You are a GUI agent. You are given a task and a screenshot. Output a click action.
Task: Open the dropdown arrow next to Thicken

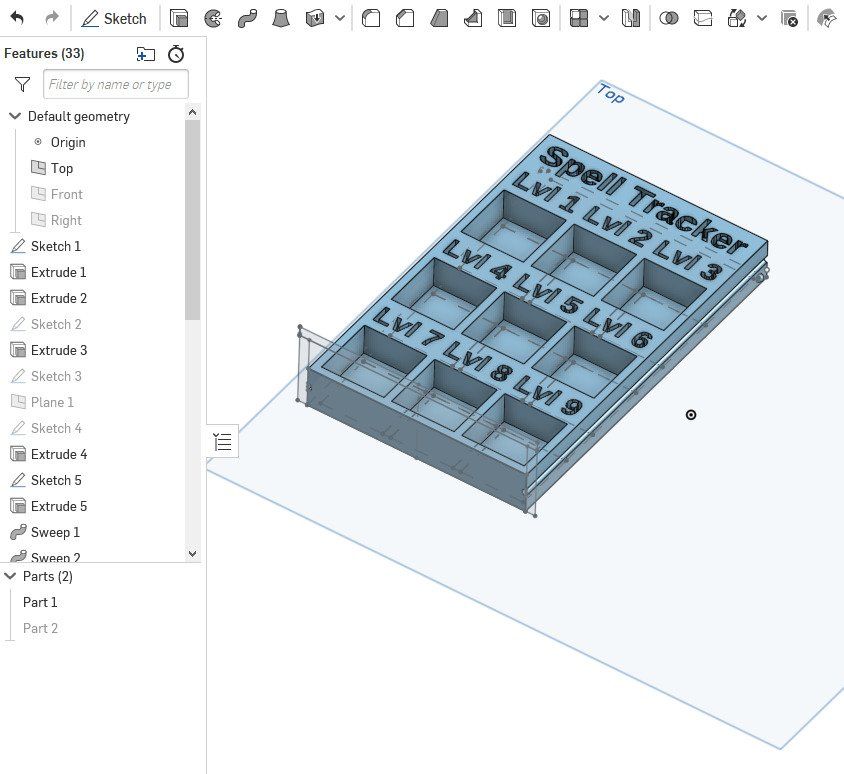(340, 18)
